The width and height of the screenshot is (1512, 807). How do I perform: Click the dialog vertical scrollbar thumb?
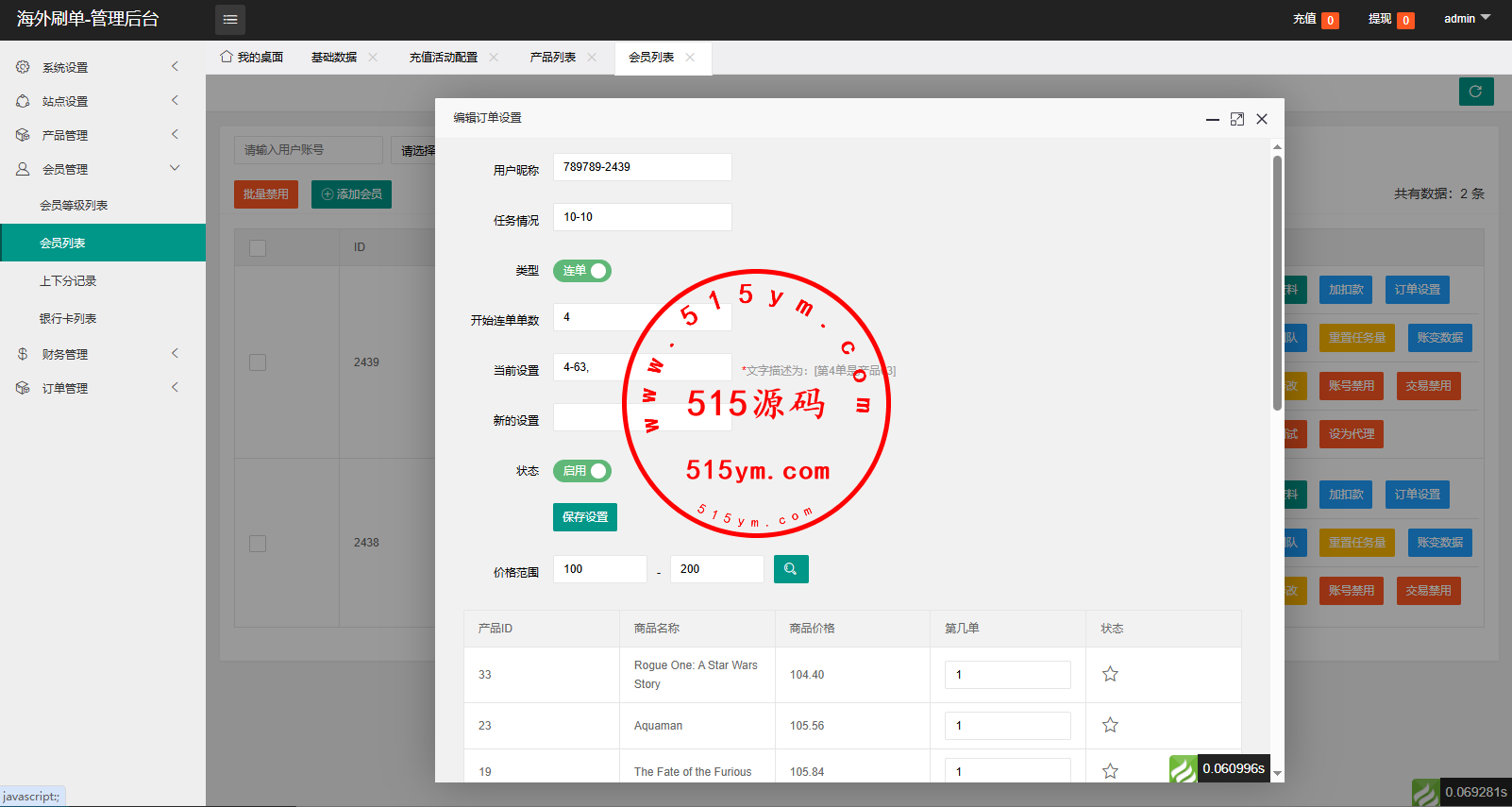1277,283
